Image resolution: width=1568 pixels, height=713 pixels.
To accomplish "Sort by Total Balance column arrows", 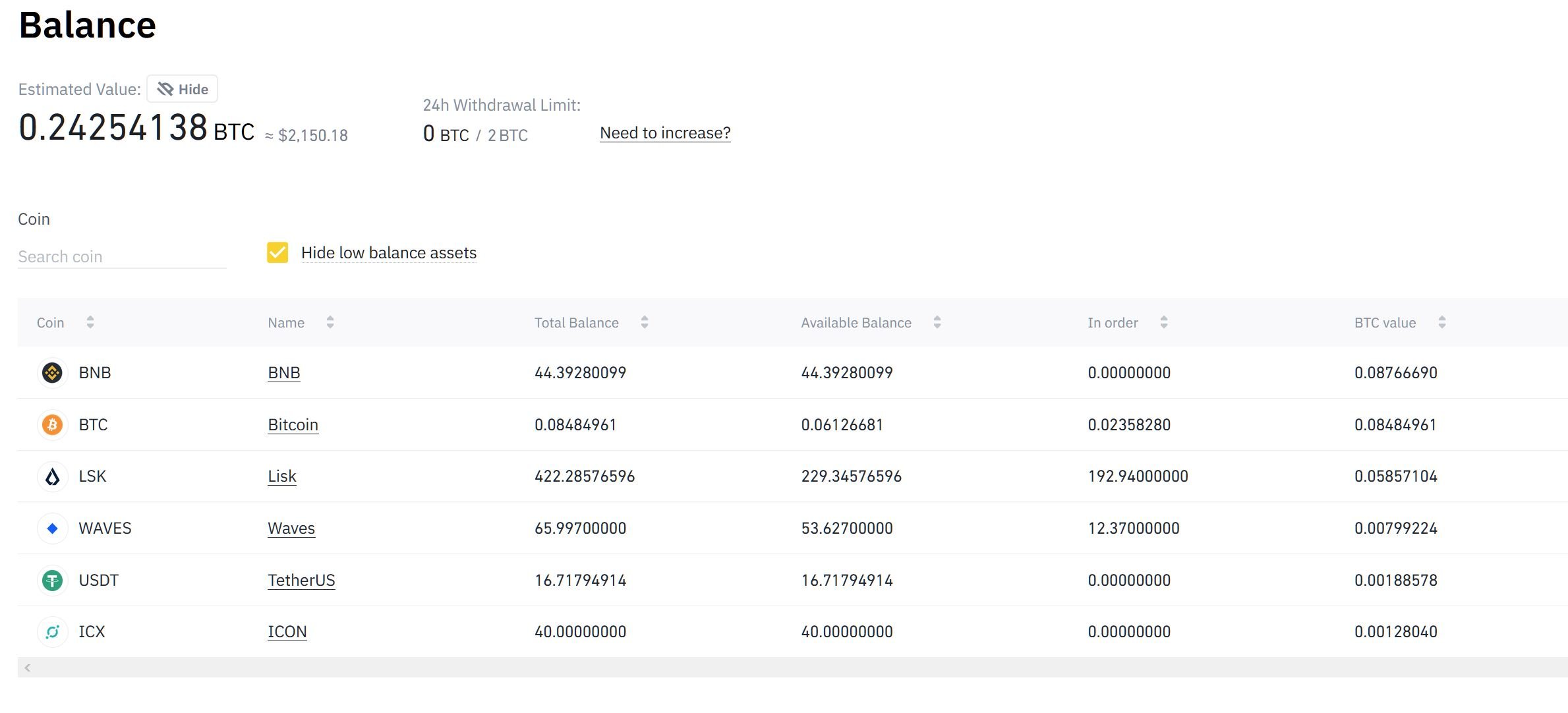I will point(645,322).
